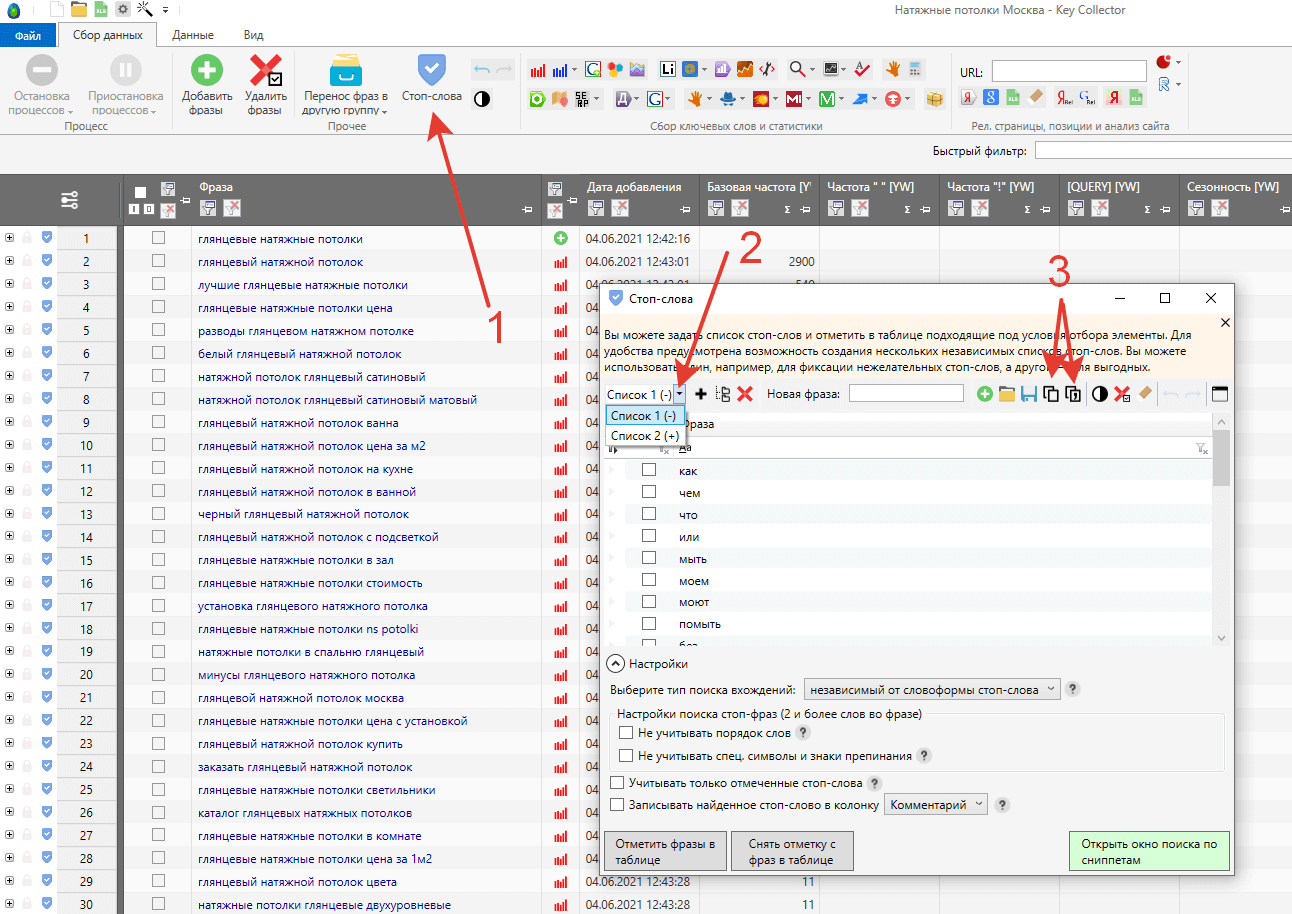Open Приостановка процессов dropdown
The height and width of the screenshot is (914, 1292).
[124, 104]
